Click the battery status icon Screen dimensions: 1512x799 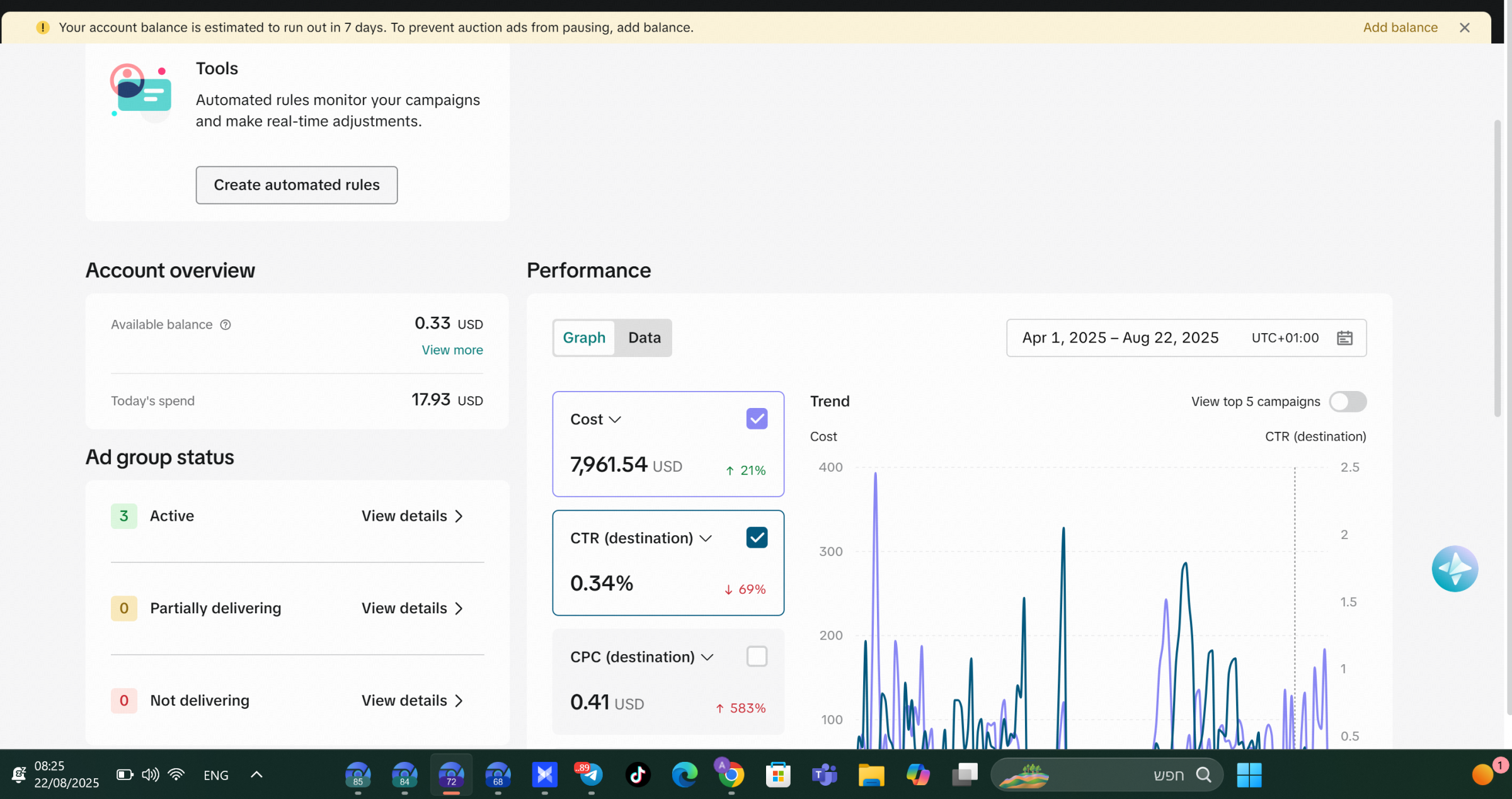pyautogui.click(x=125, y=774)
